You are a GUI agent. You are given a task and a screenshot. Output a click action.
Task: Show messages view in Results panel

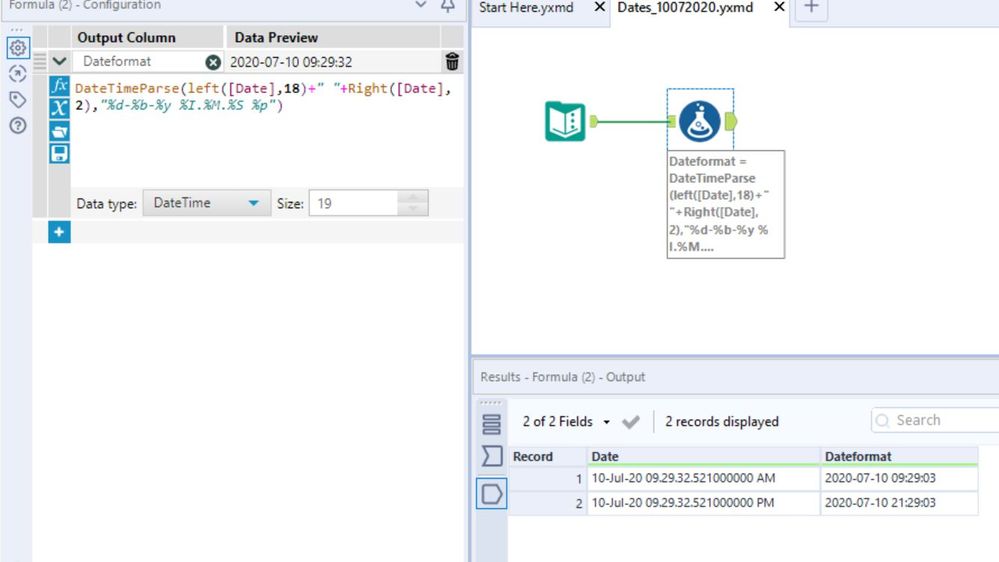point(491,424)
